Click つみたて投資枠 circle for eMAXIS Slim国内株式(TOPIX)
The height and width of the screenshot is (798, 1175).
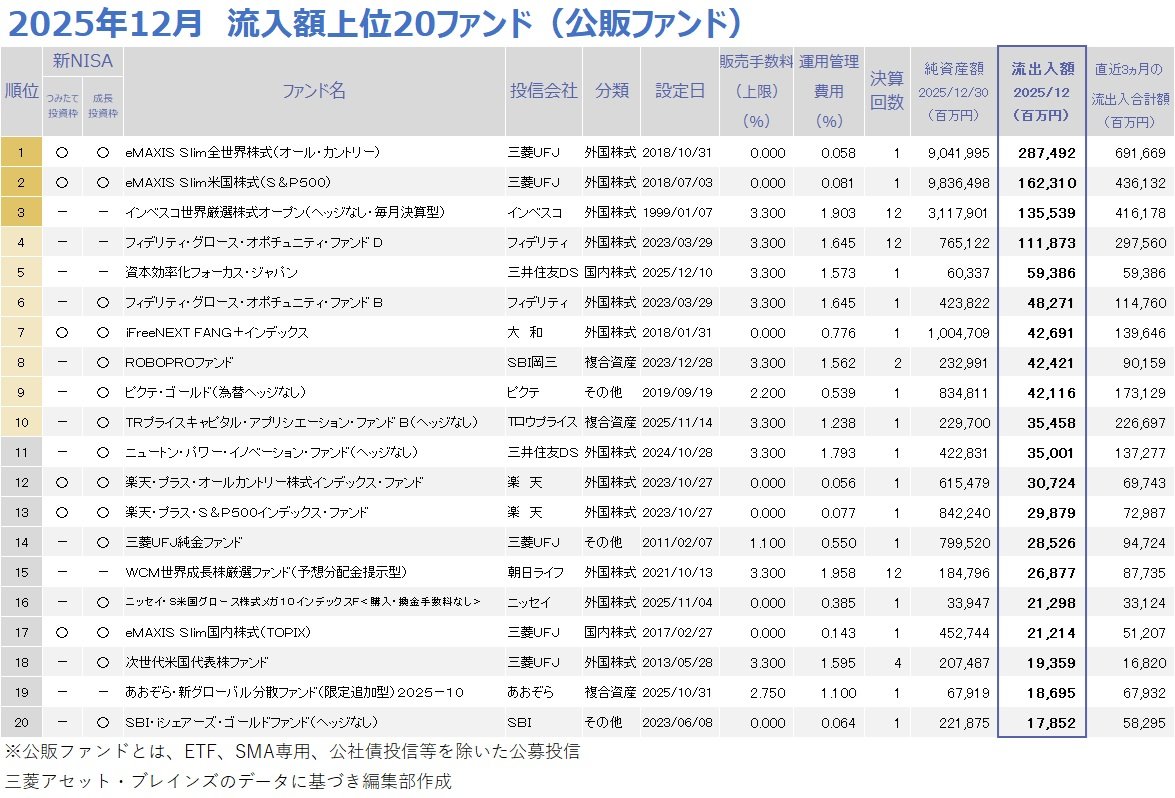click(x=62, y=632)
